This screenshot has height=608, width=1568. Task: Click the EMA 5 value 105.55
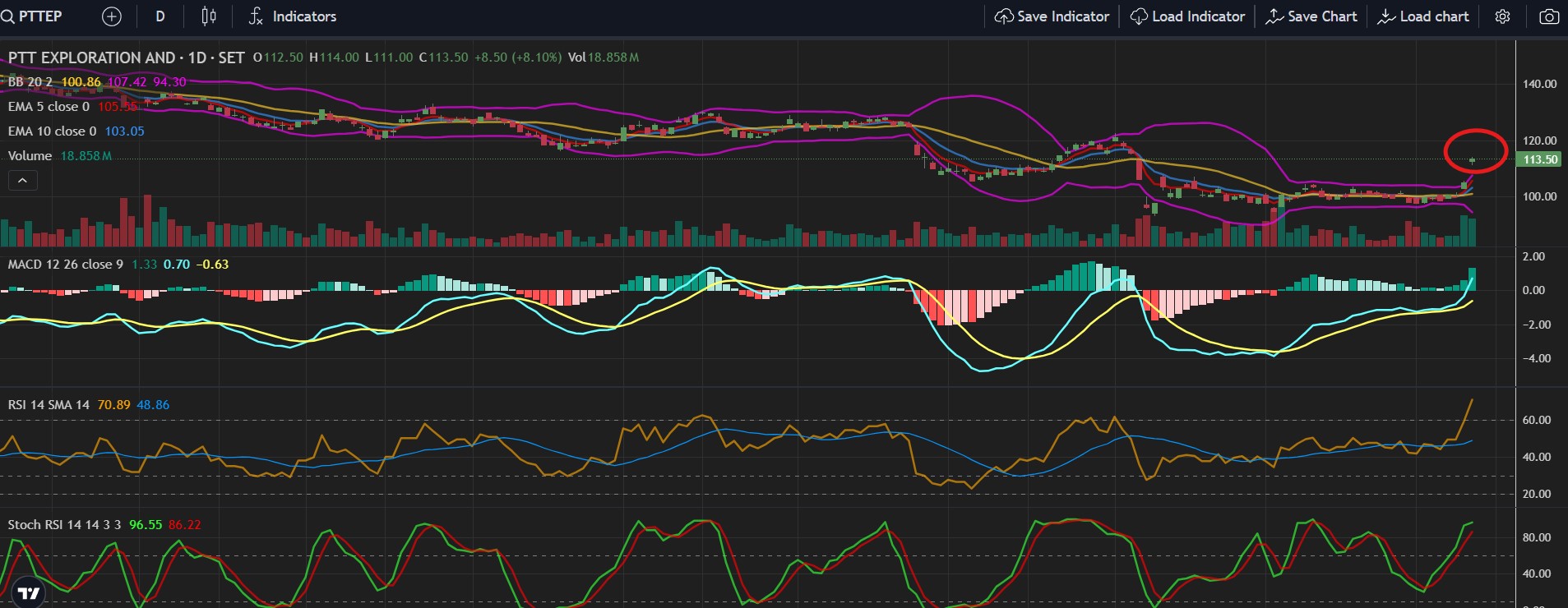pyautogui.click(x=118, y=107)
